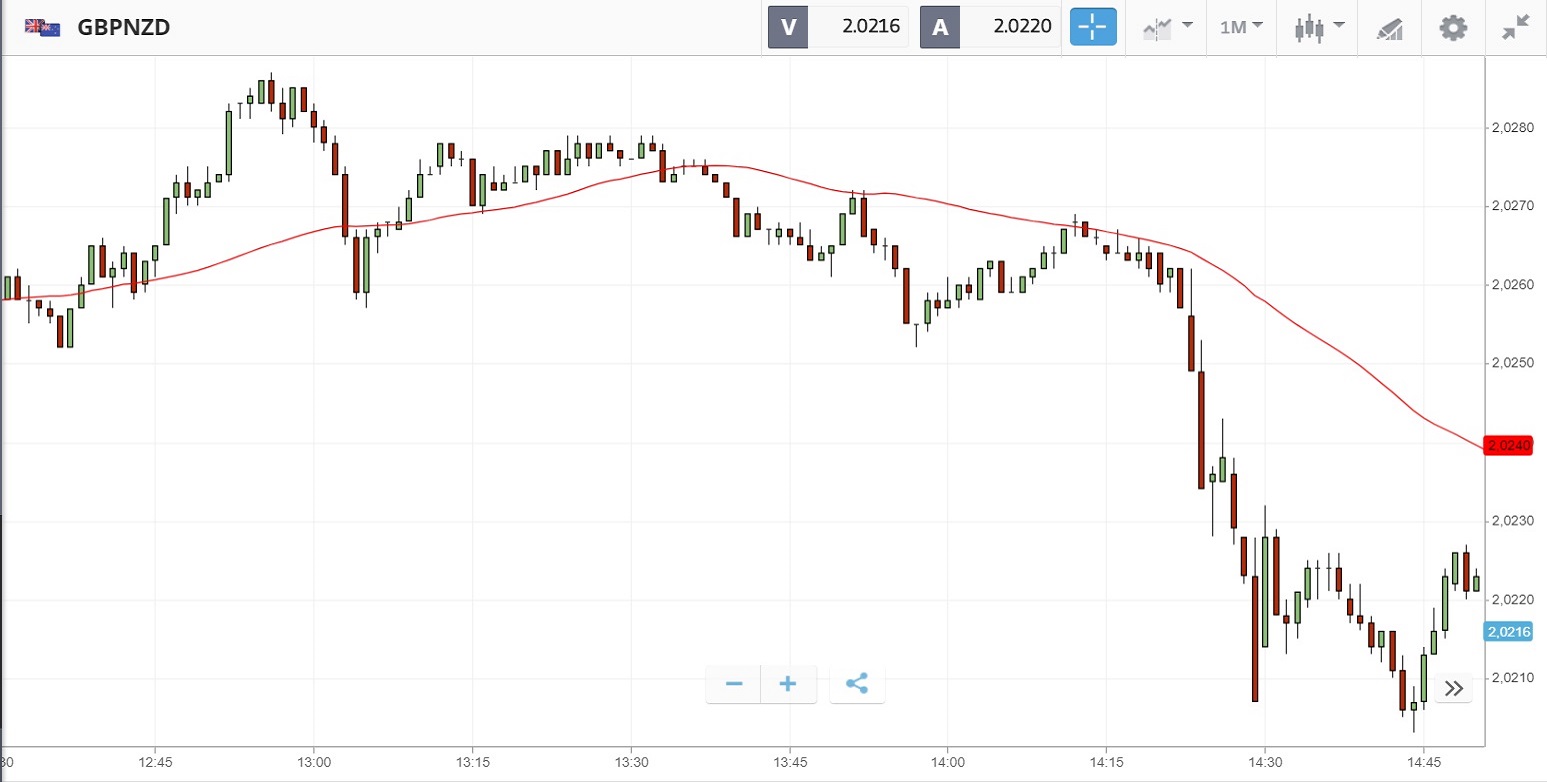The width and height of the screenshot is (1547, 782).
Task: Open the 1M timeframe dropdown
Action: tap(1241, 27)
